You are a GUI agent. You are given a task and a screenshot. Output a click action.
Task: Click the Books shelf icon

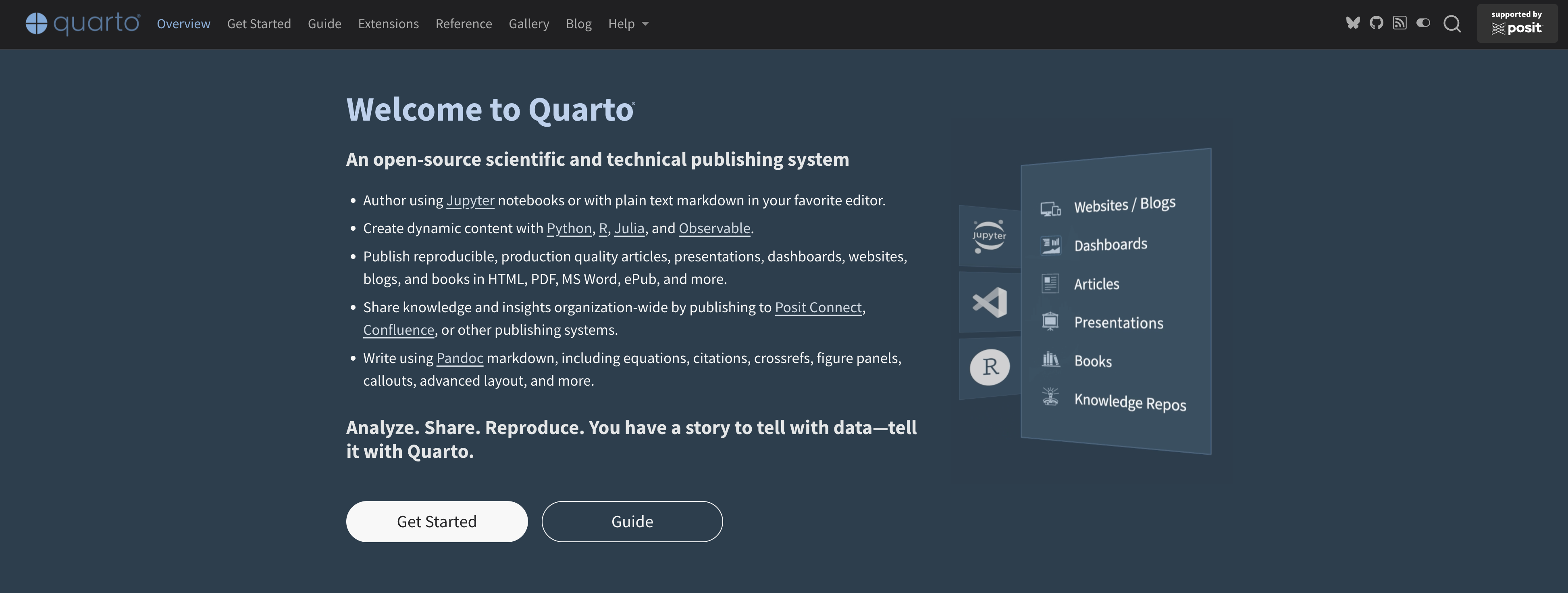pos(1050,359)
